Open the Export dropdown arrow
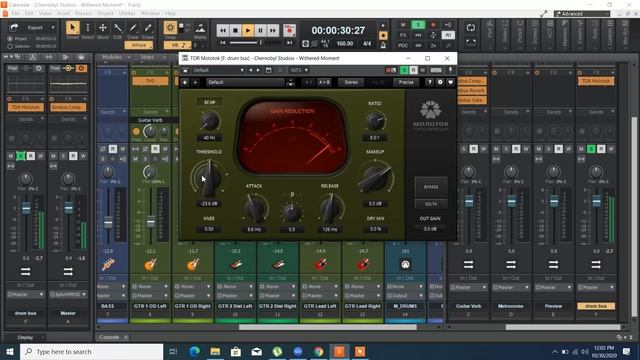This screenshot has height=360, width=640. click(x=53, y=28)
